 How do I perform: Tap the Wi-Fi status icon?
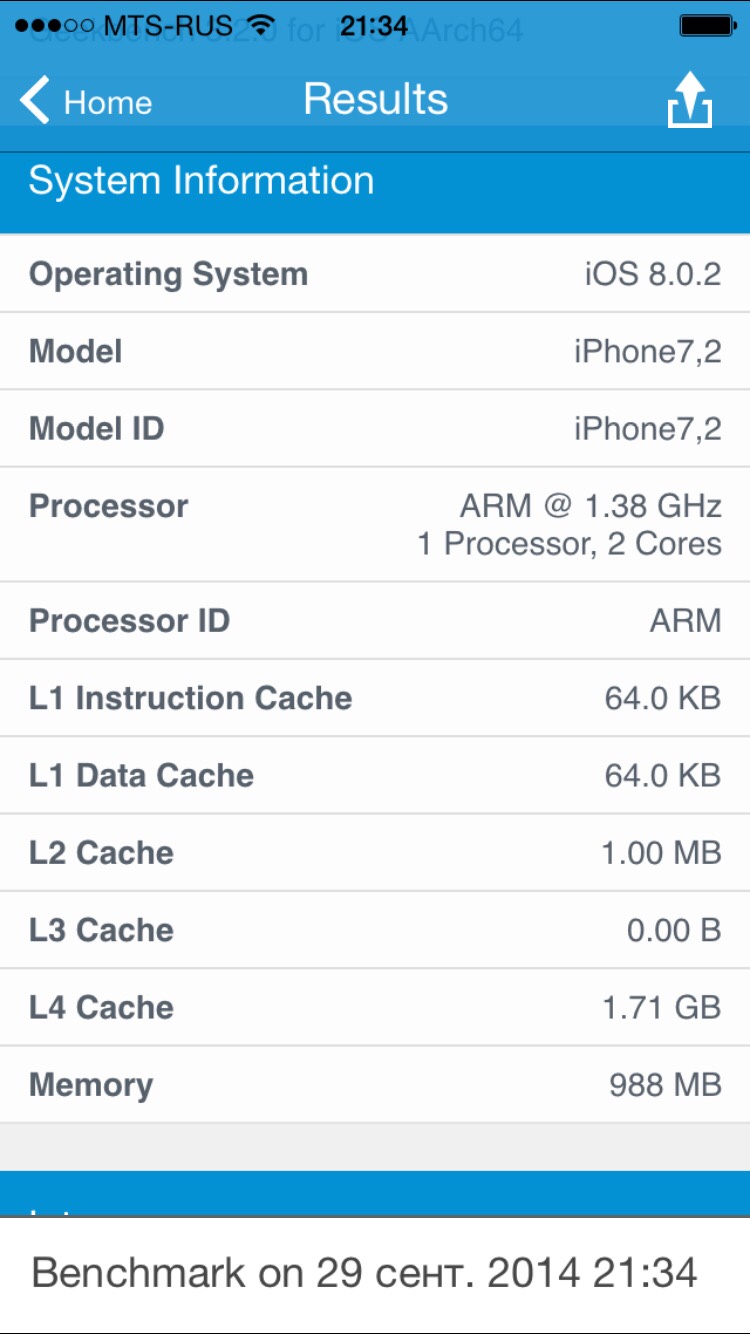[x=263, y=25]
